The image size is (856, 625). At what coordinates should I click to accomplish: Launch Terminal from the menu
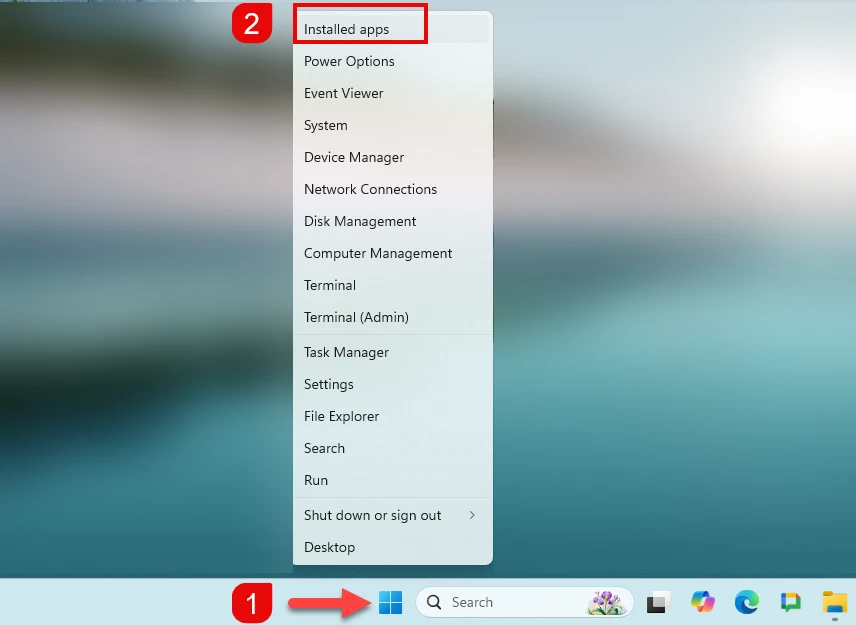[x=393, y=285]
